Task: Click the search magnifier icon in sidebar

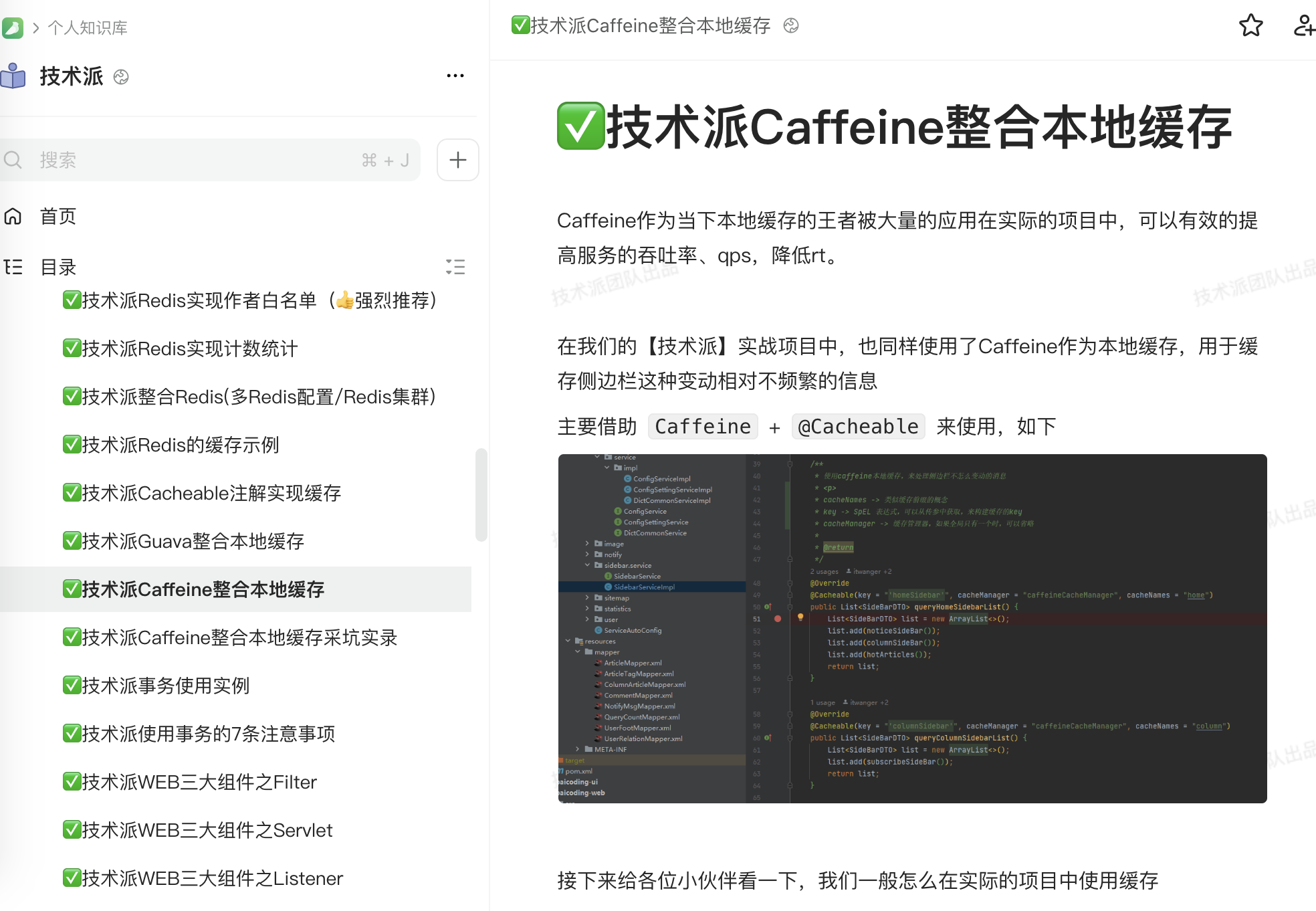Action: point(14,160)
